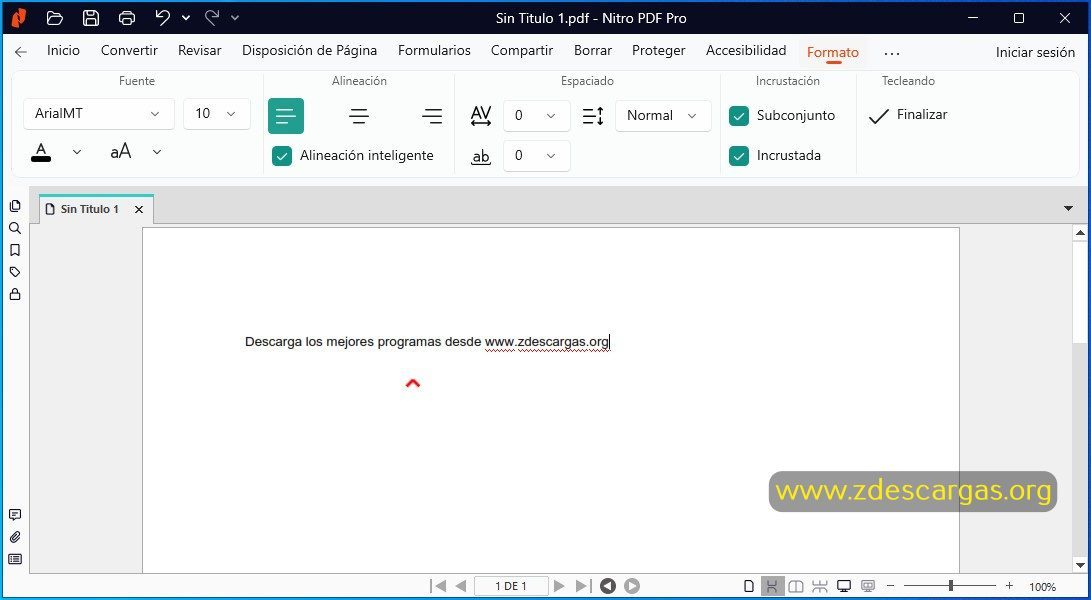Go to the next page

coord(559,586)
